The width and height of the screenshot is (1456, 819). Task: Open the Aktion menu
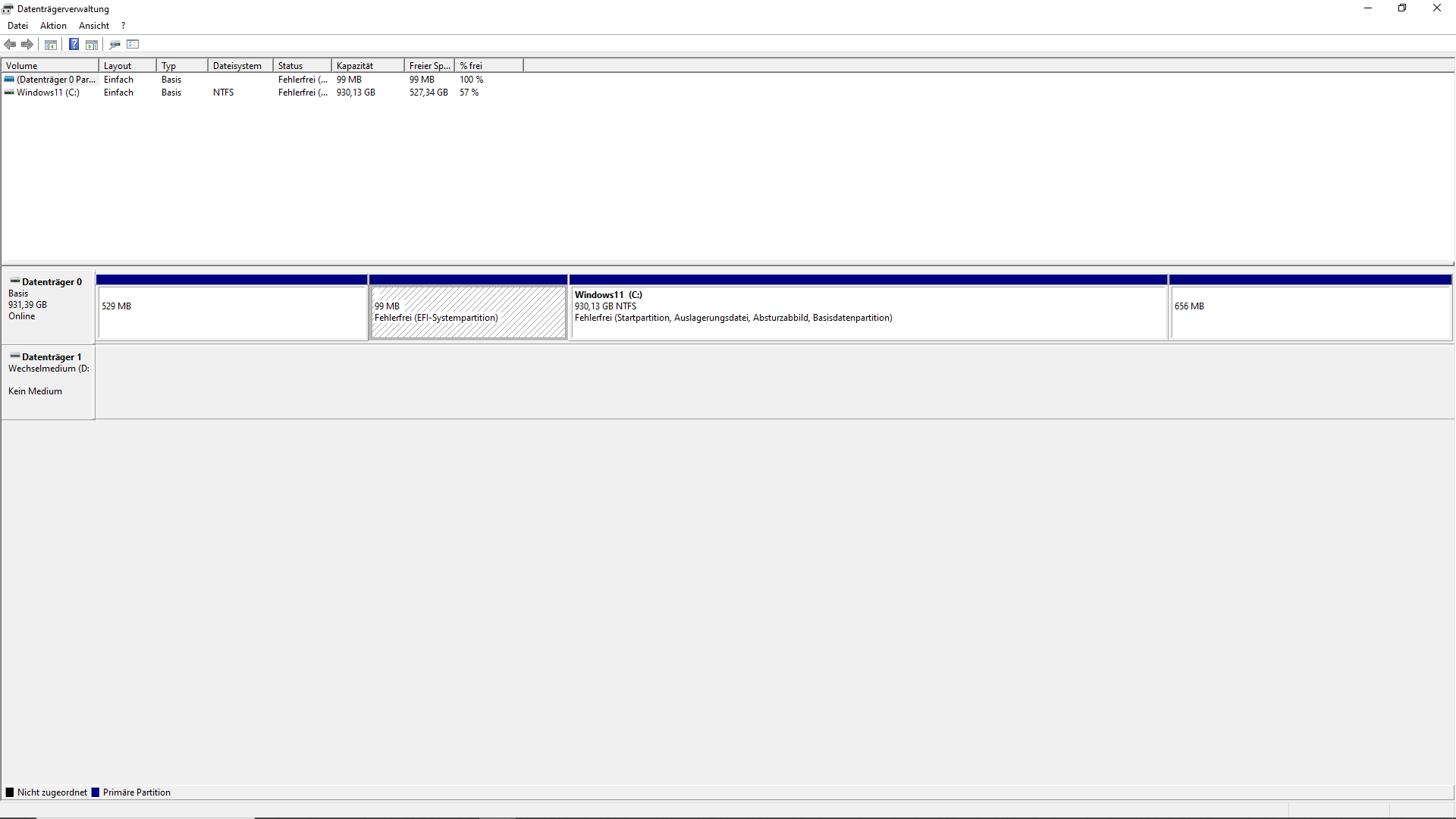(x=53, y=26)
